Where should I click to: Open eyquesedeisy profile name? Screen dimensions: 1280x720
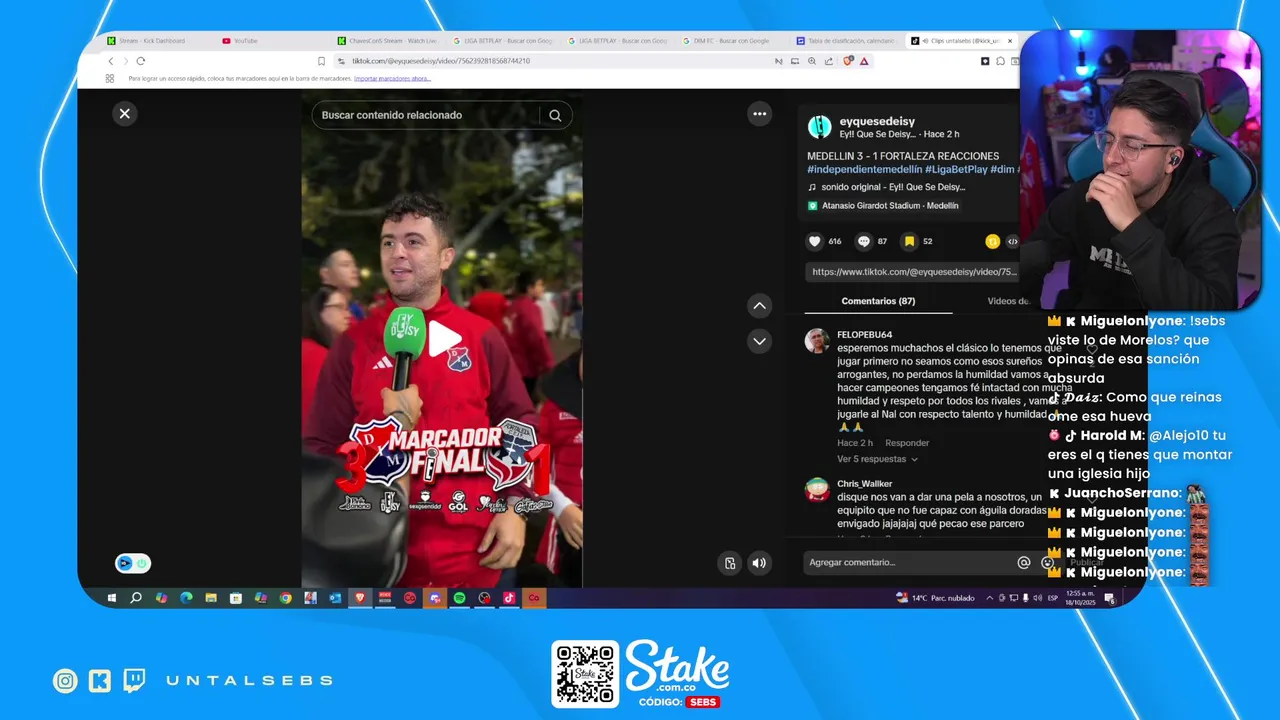coord(877,121)
